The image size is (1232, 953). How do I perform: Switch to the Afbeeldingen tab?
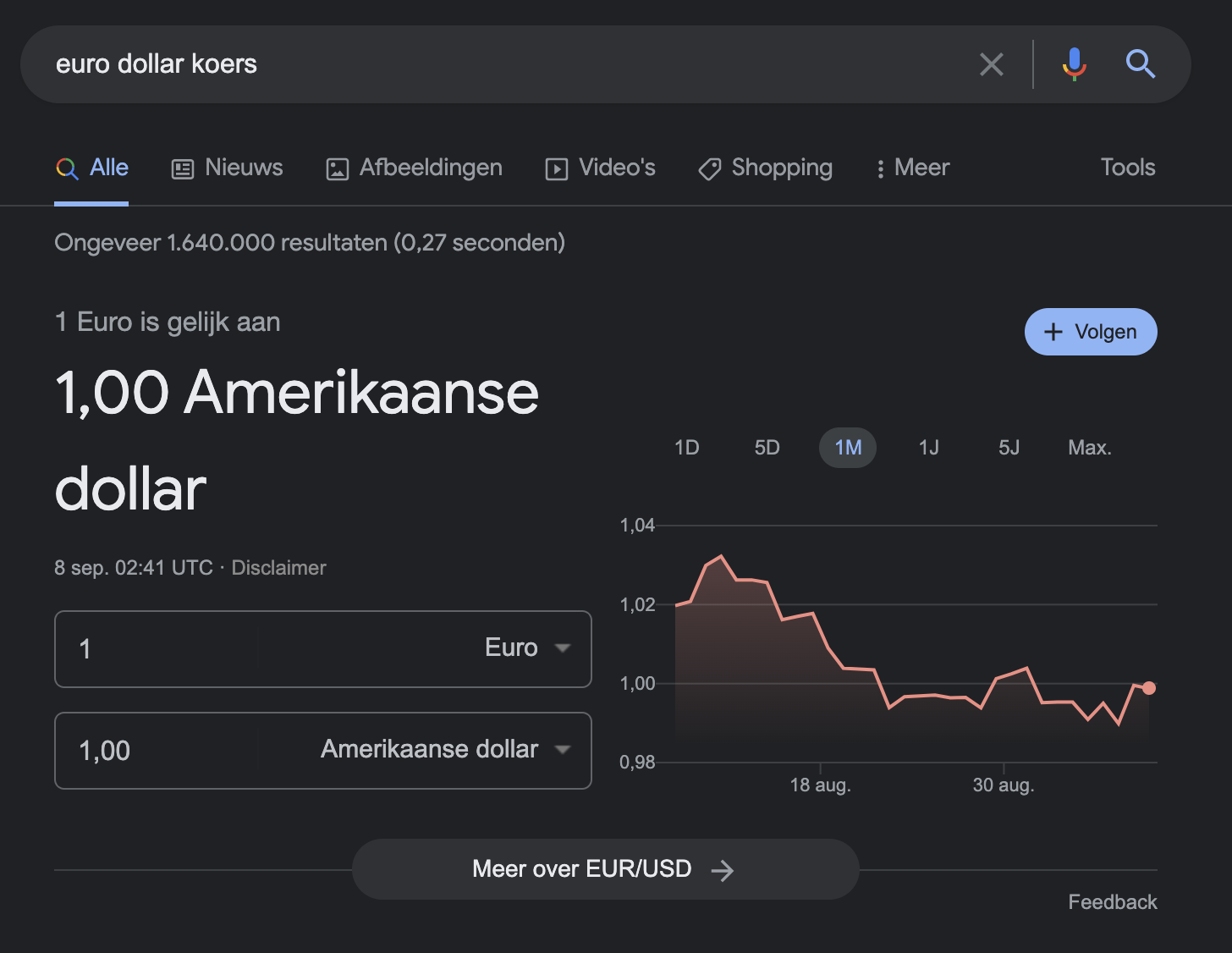(x=414, y=168)
